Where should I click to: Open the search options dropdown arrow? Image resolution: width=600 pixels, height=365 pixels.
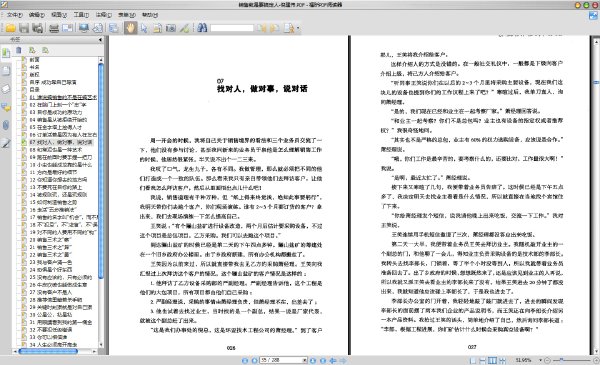click(x=298, y=28)
